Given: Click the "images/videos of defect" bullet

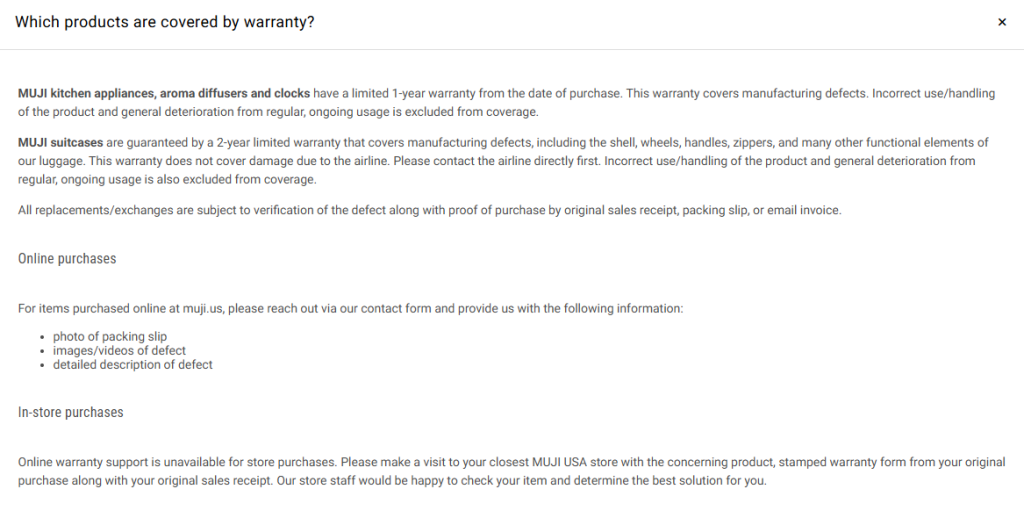Looking at the screenshot, I should tap(119, 351).
